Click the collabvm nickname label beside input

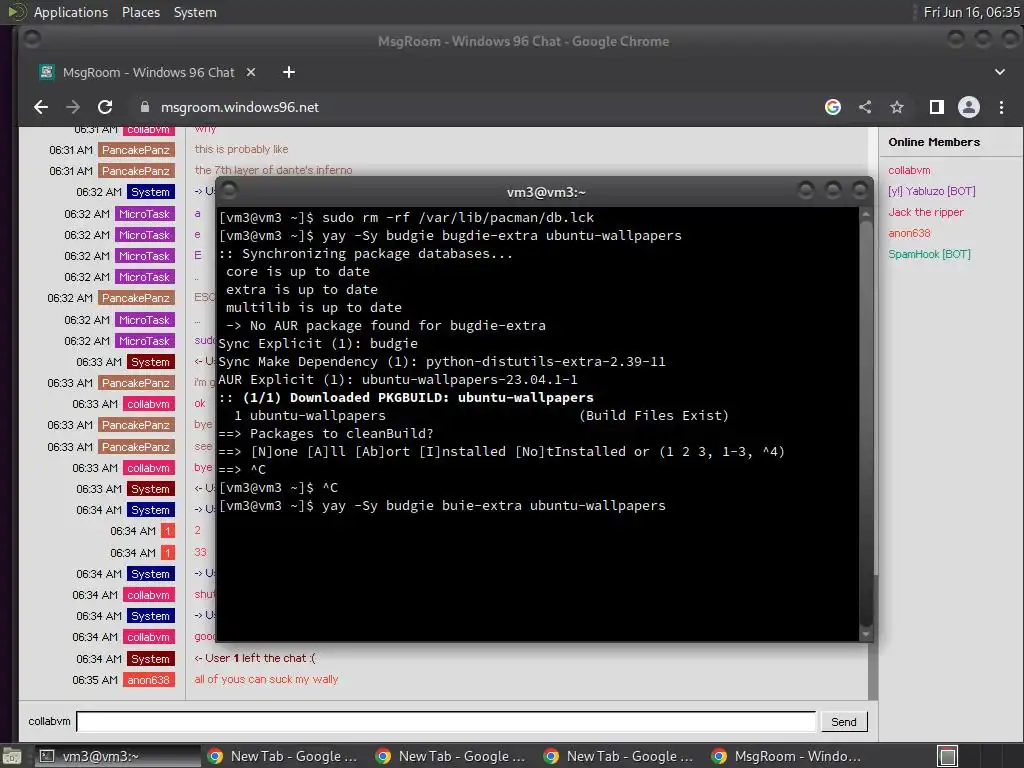tap(49, 721)
